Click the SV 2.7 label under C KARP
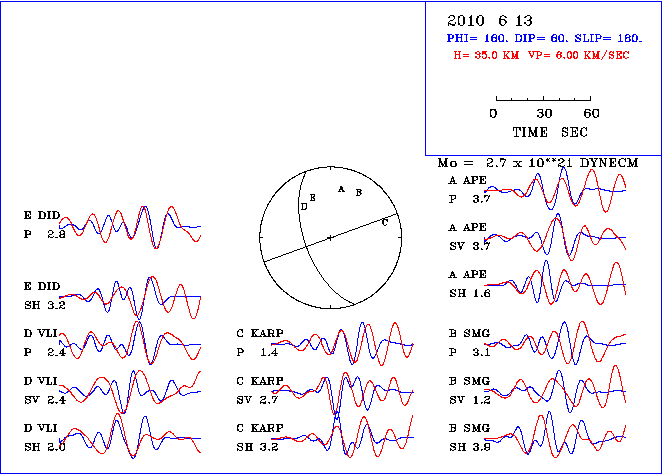 tap(257, 400)
